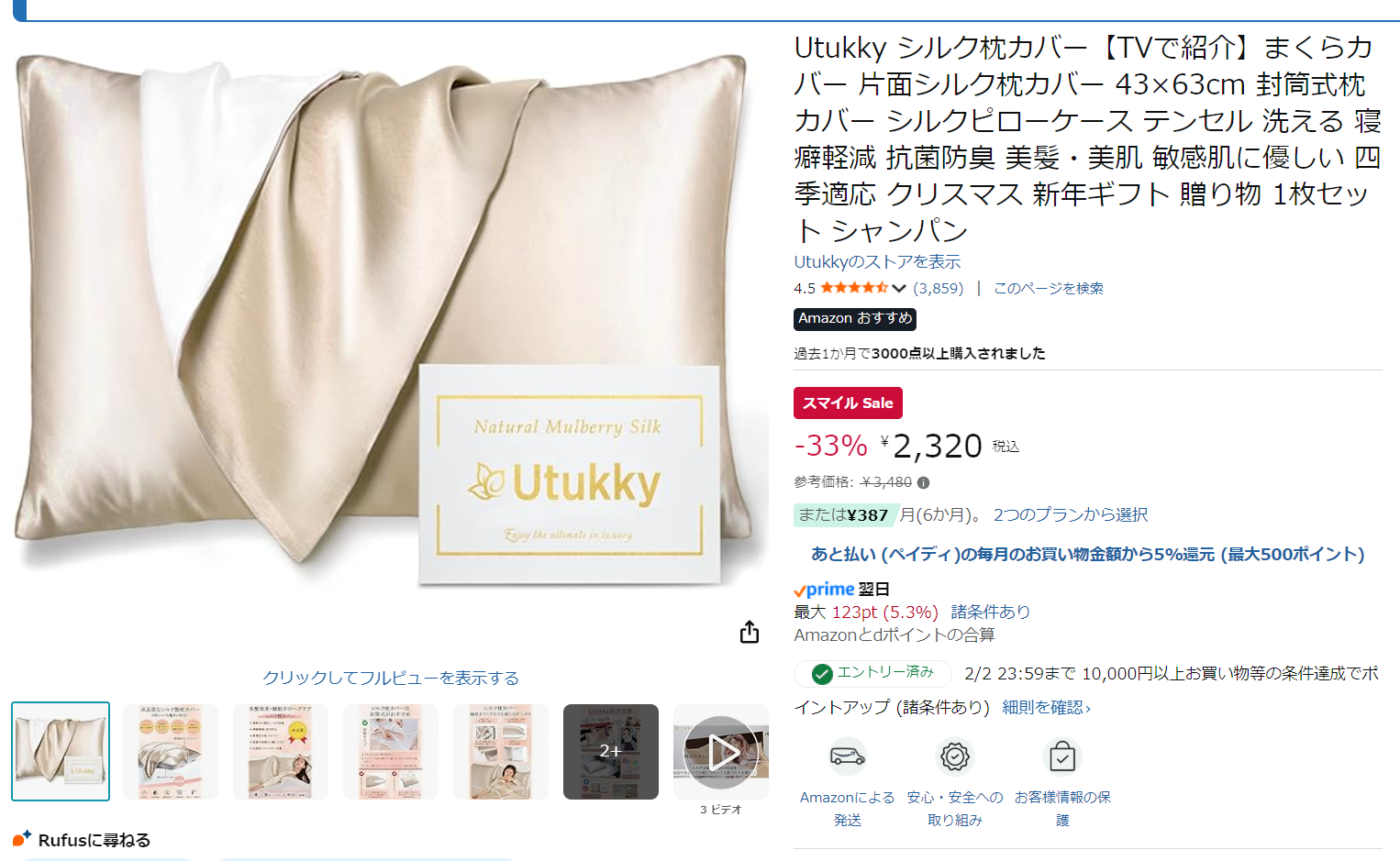Click the safety and security badge icon
1400x861 pixels.
pos(955,756)
